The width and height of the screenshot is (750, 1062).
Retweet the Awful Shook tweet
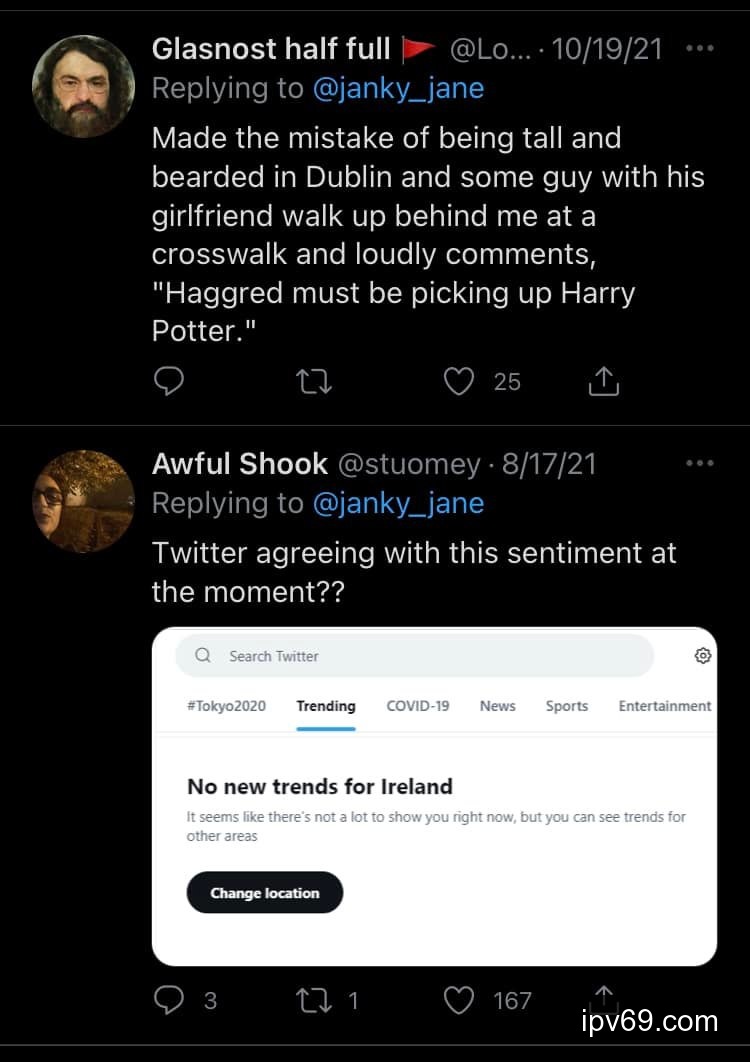pos(316,999)
